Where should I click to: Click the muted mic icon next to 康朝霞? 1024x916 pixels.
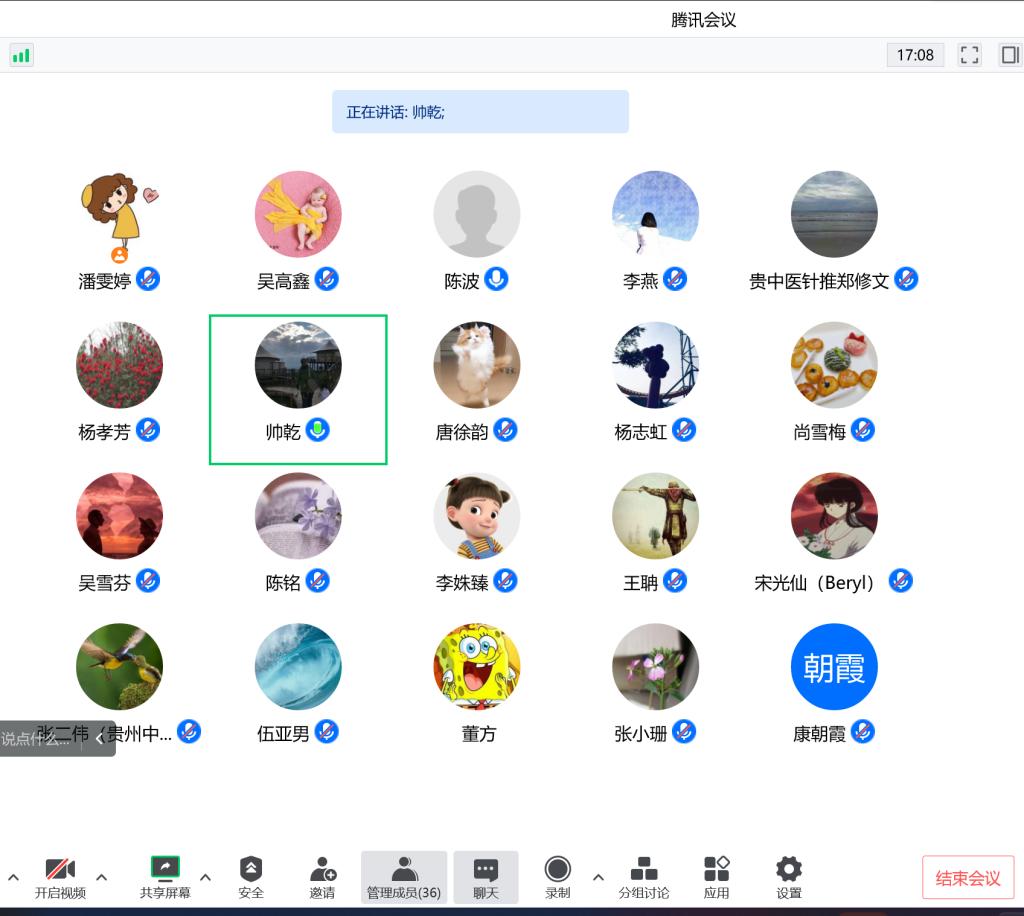tap(863, 732)
